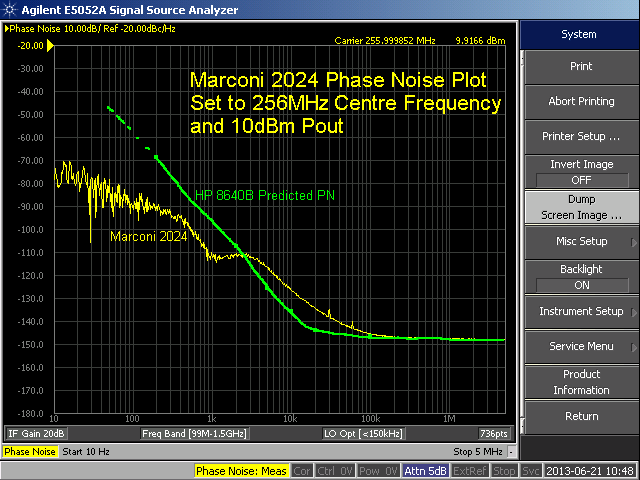Click the LO Opt [<150kHz] indicator
This screenshot has height=480, width=640.
pos(363,433)
